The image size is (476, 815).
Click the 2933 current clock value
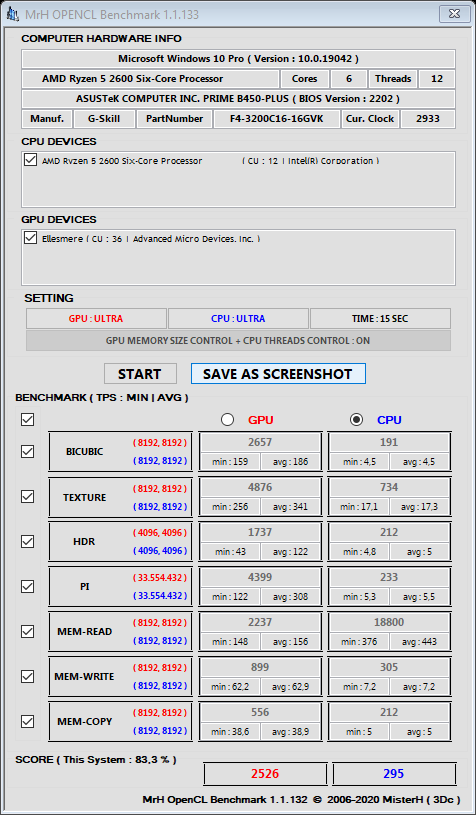pyautogui.click(x=428, y=119)
